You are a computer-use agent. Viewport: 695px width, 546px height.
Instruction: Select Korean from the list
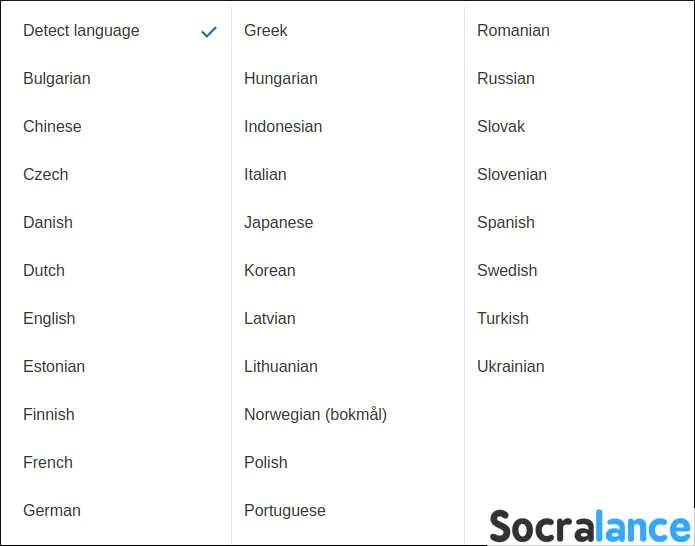click(x=270, y=271)
